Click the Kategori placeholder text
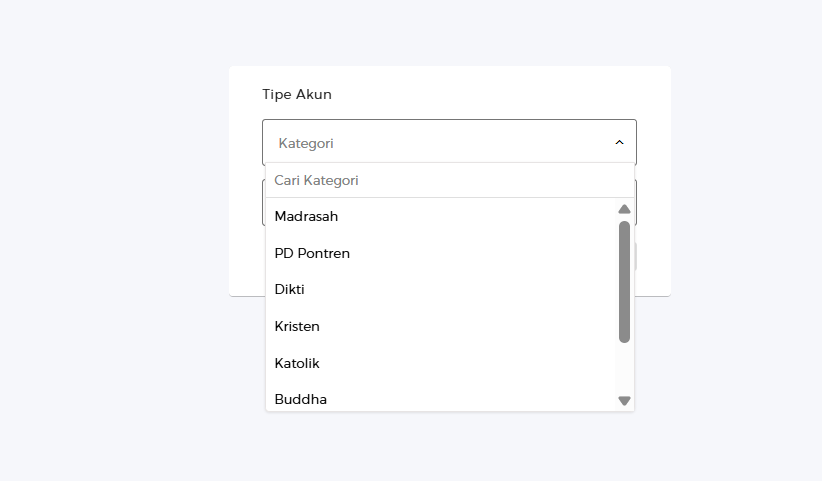822x481 pixels. [x=306, y=143]
